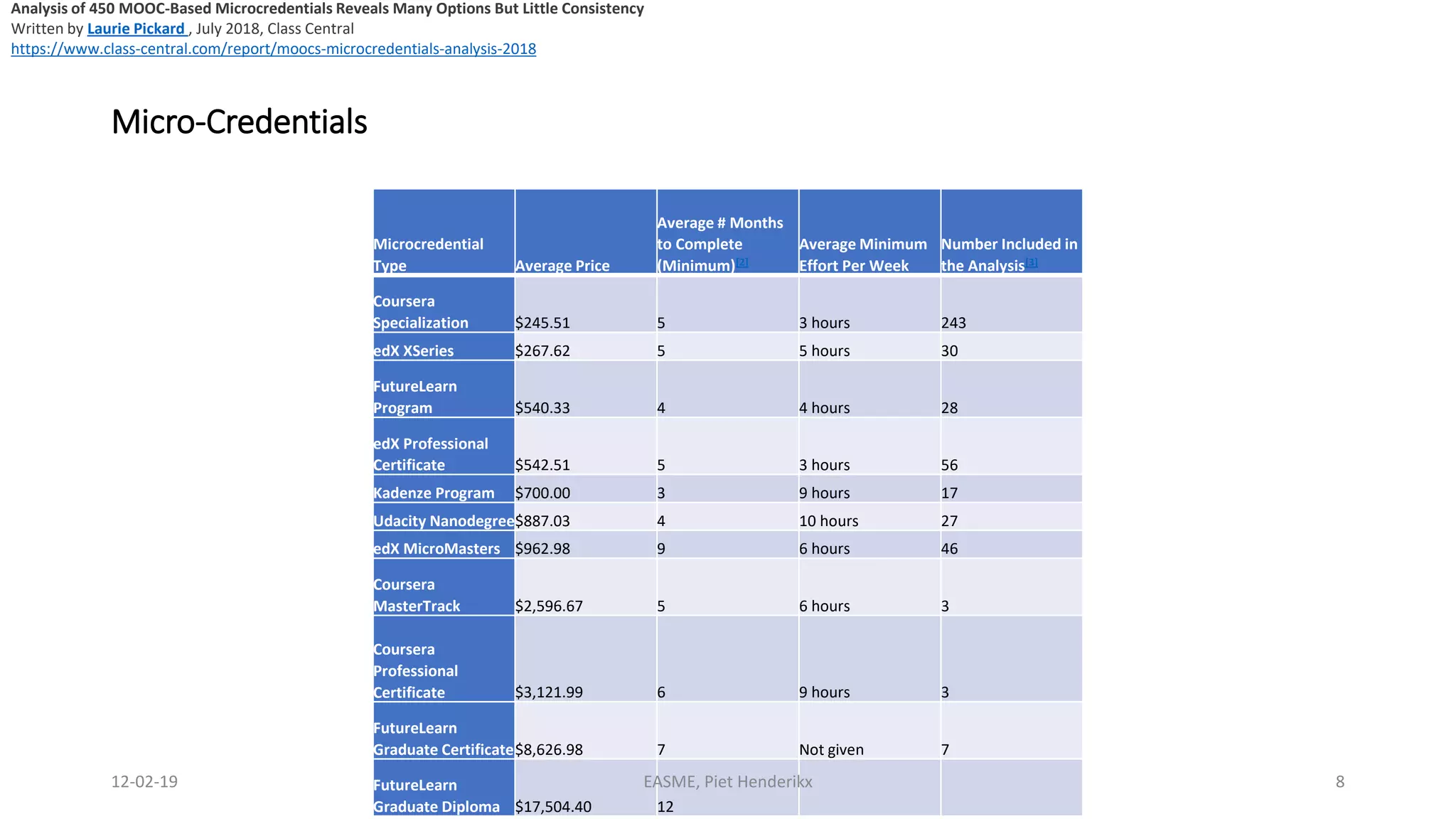Select the 'Kadenze Program' row label
Screen dimensions: 1456x819
[444, 488]
